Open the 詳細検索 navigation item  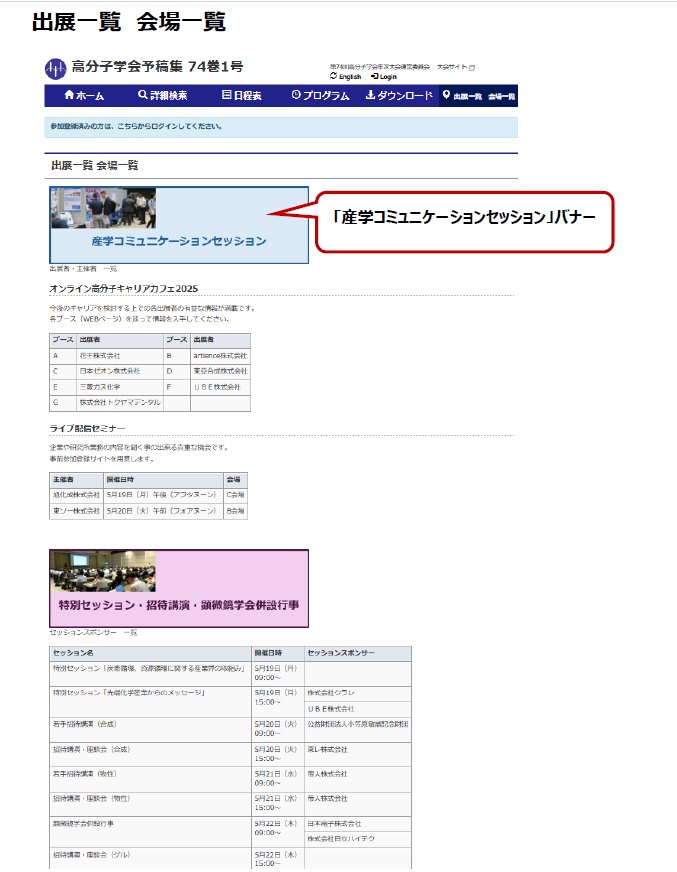tap(162, 96)
